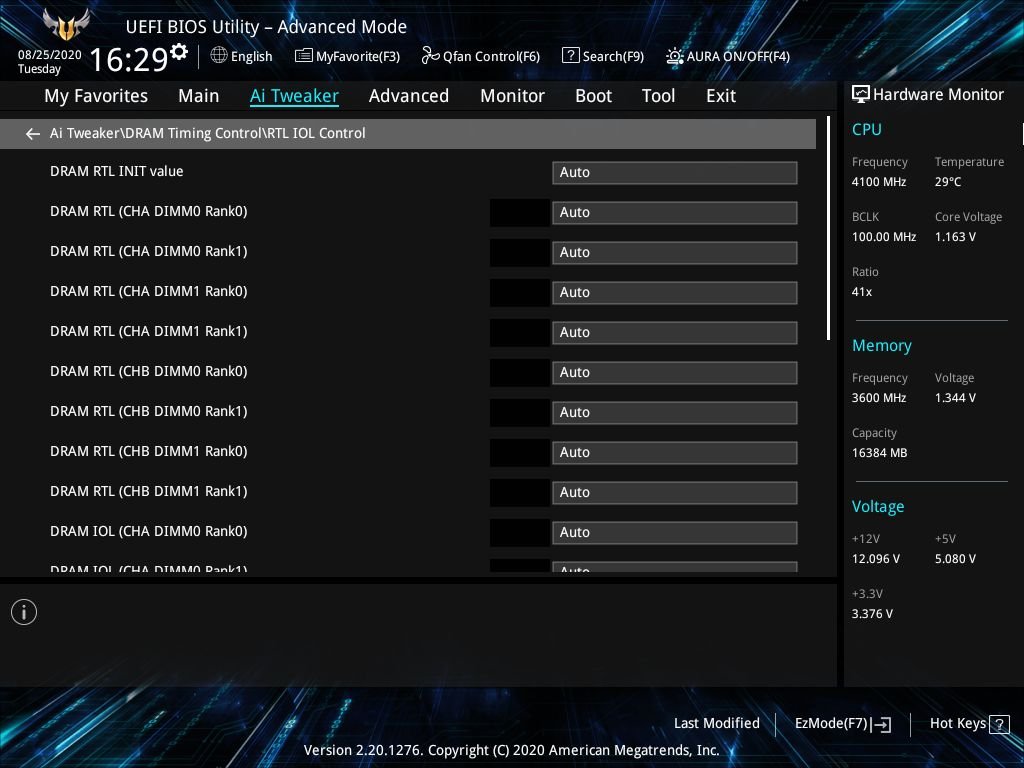Viewport: 1024px width, 768px height.
Task: Click Last Modified button
Action: (716, 724)
